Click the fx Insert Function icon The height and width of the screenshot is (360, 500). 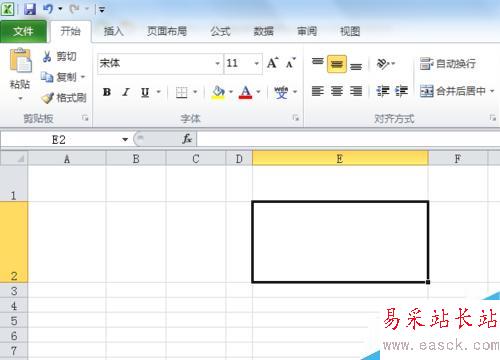[x=187, y=139]
